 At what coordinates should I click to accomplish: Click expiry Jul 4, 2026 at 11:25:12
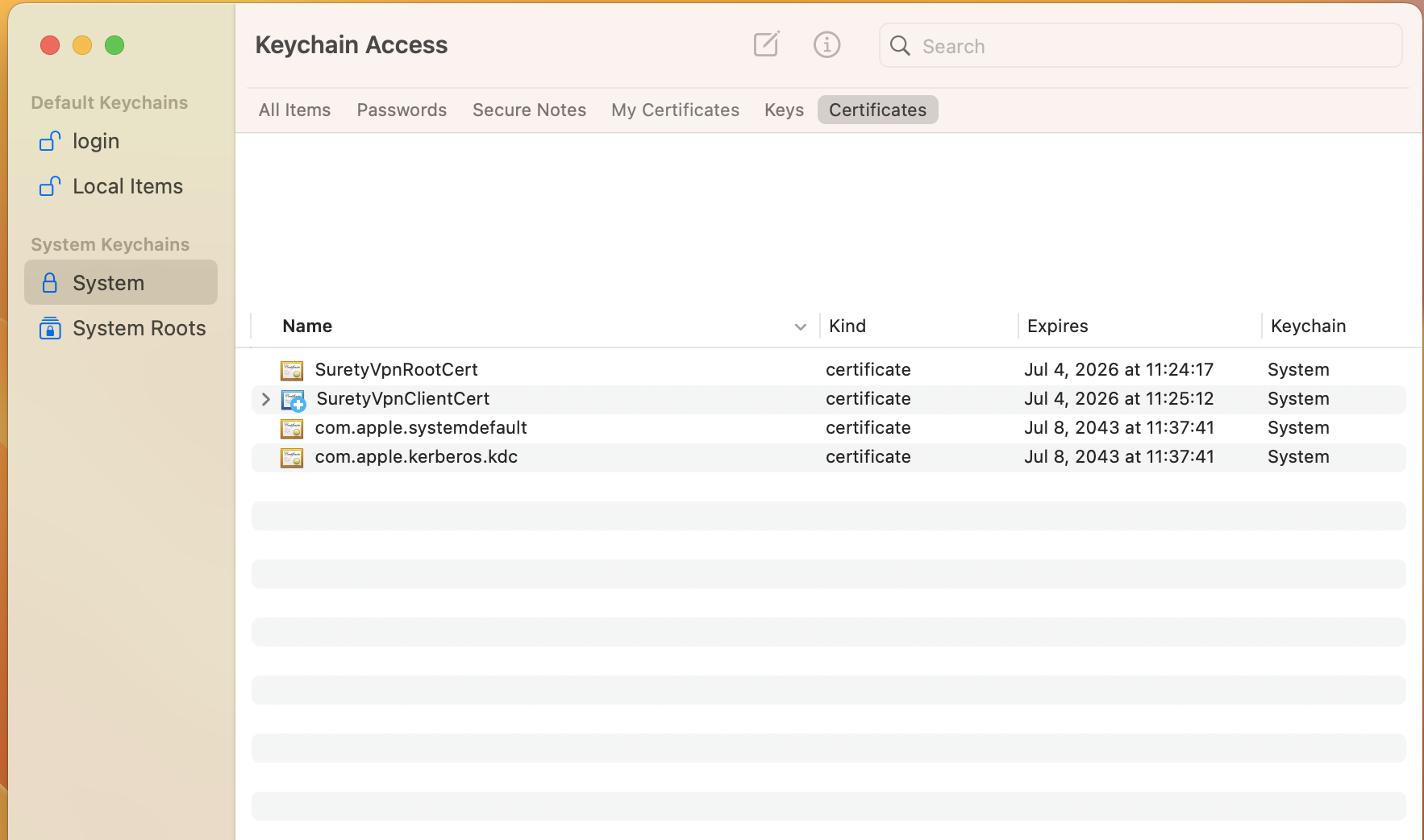[1118, 398]
